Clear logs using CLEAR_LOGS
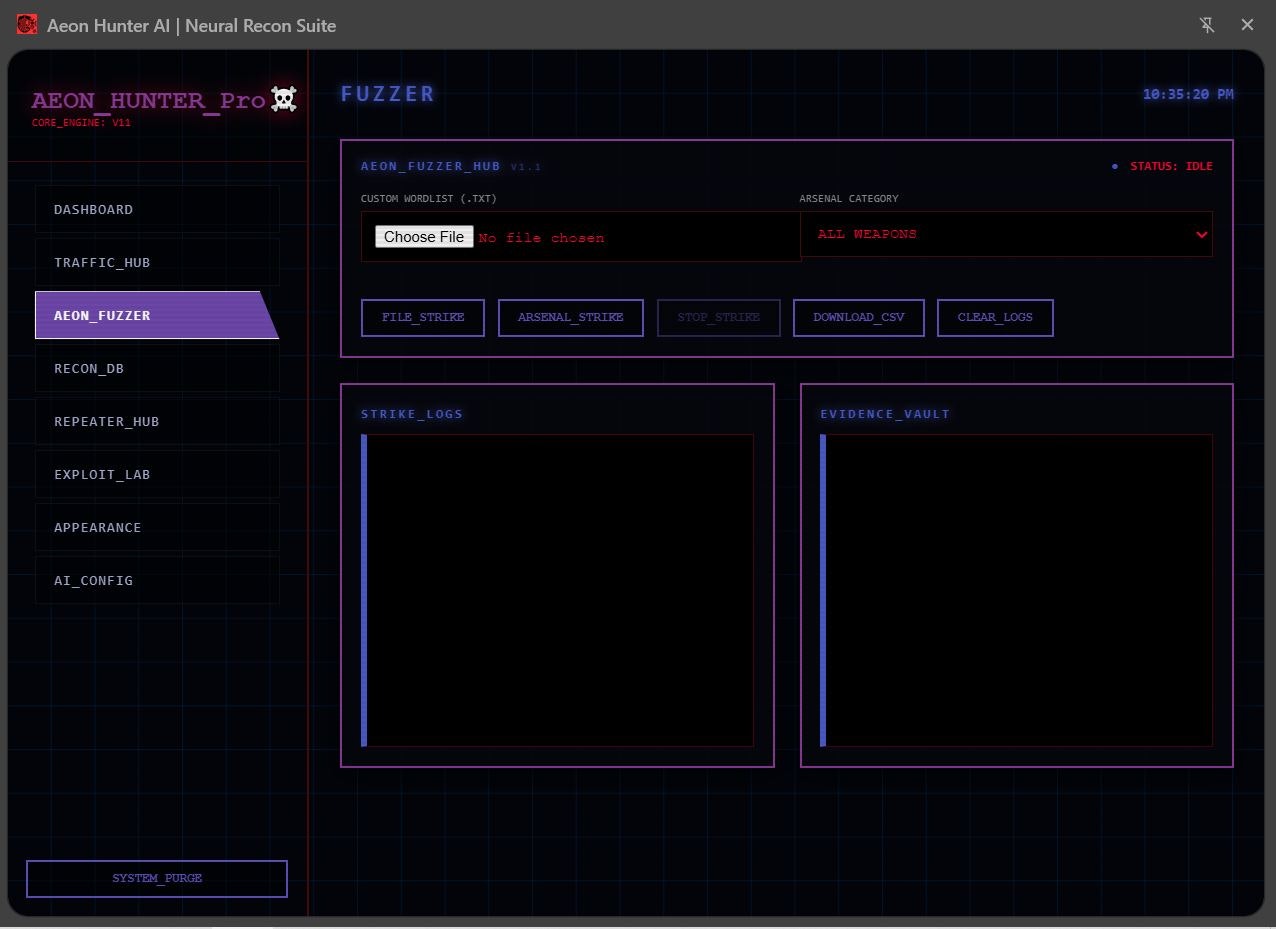The image size is (1276, 929). [995, 317]
